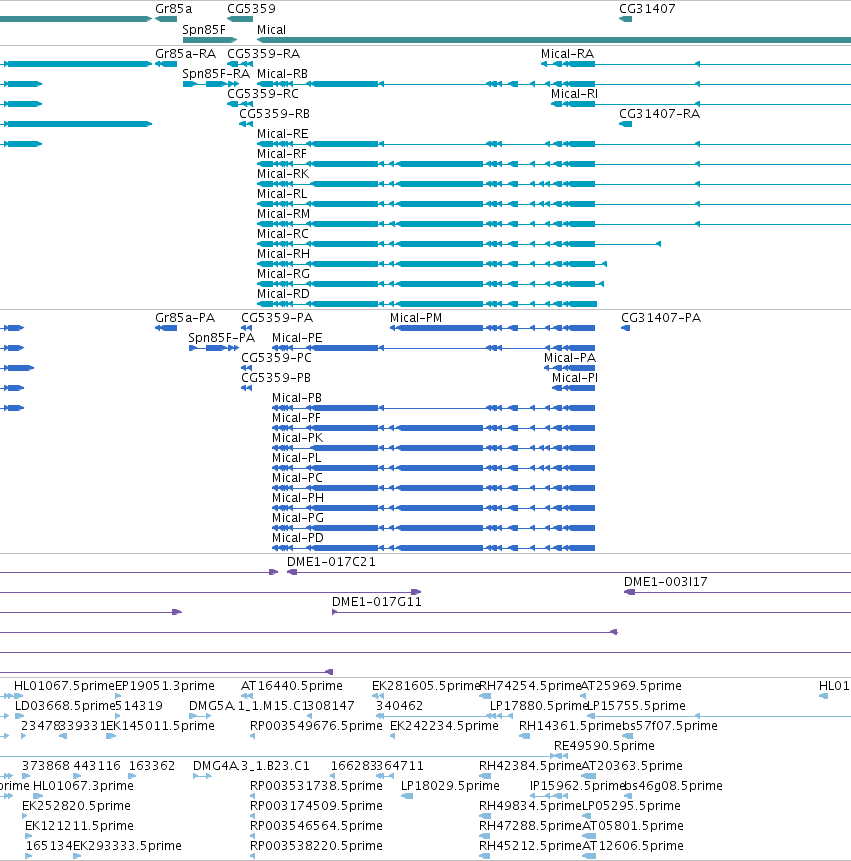Click the DME1-017G11 clone label
The width and height of the screenshot is (851, 861).
(x=377, y=602)
